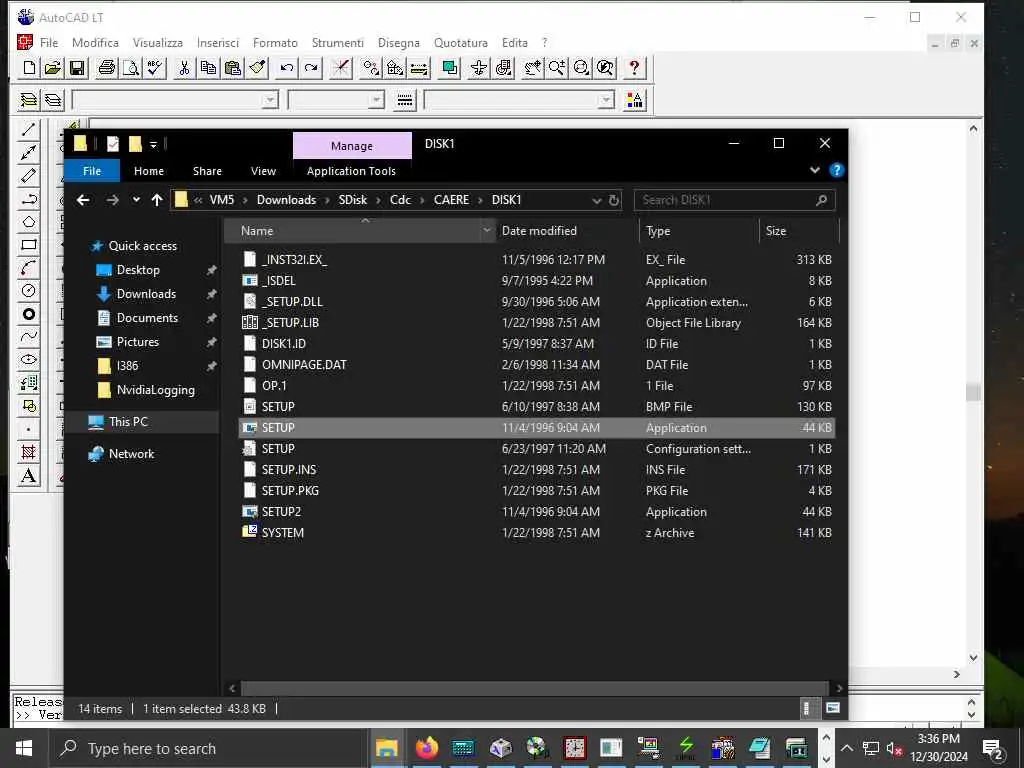Open the Strumenti menu
This screenshot has width=1024, height=768.
point(338,42)
